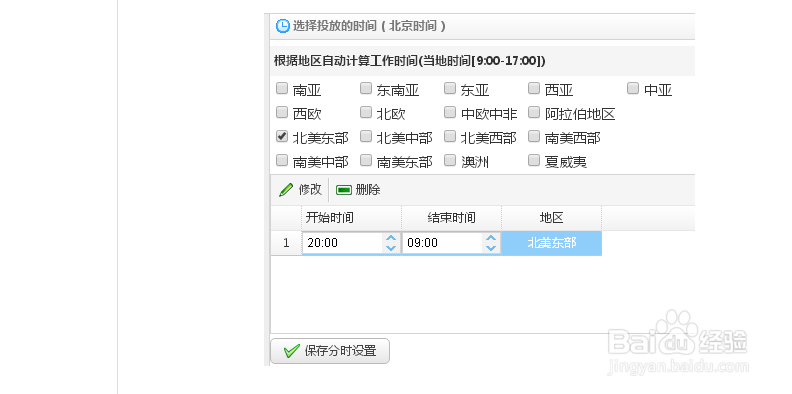
Task: Click the clock icon beside 选择投放的时间
Action: click(x=283, y=26)
